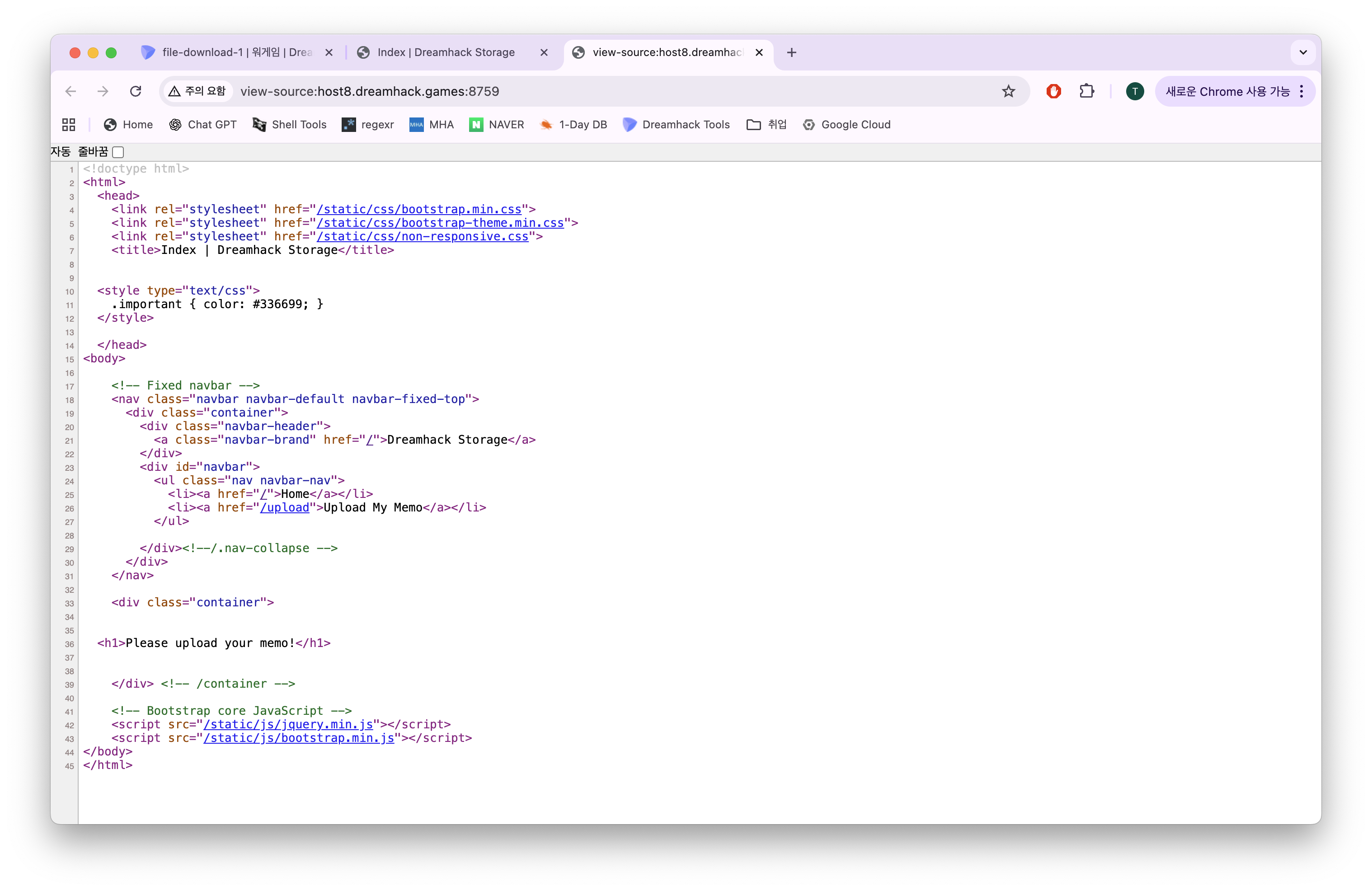Open the Chrome apps grid icon

tap(69, 125)
